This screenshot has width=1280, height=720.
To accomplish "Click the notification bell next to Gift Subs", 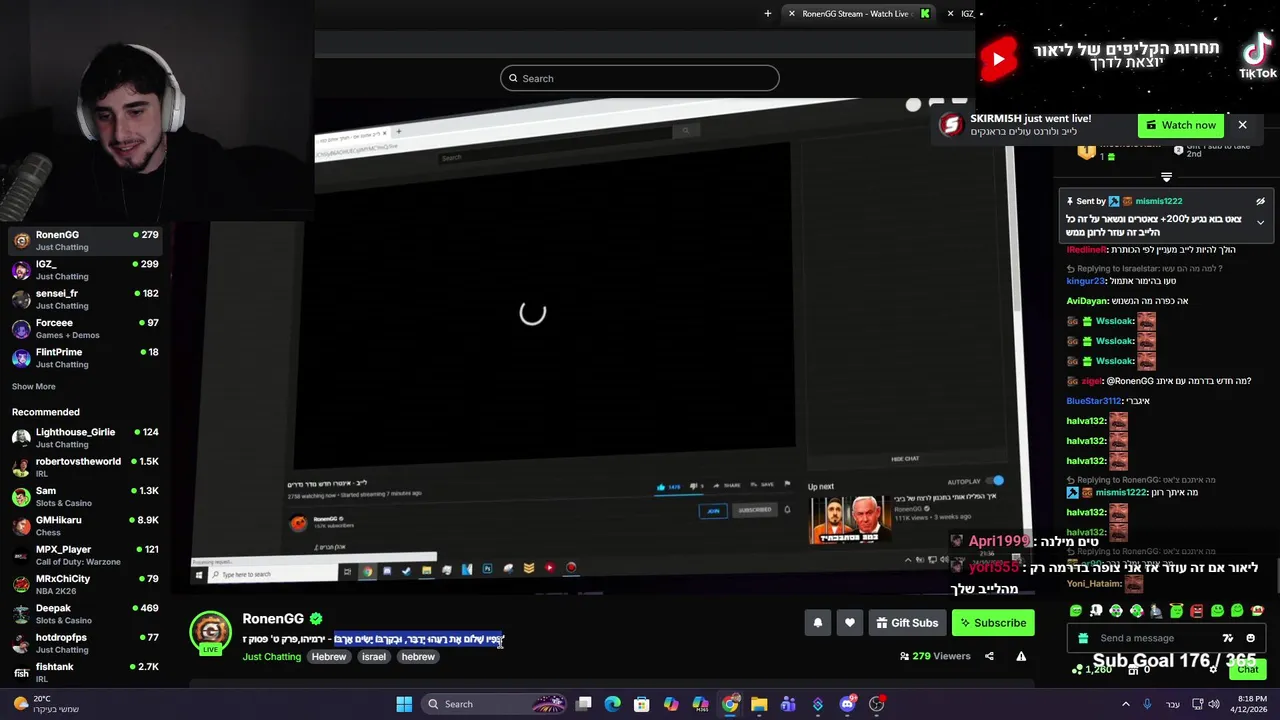I will [x=818, y=623].
